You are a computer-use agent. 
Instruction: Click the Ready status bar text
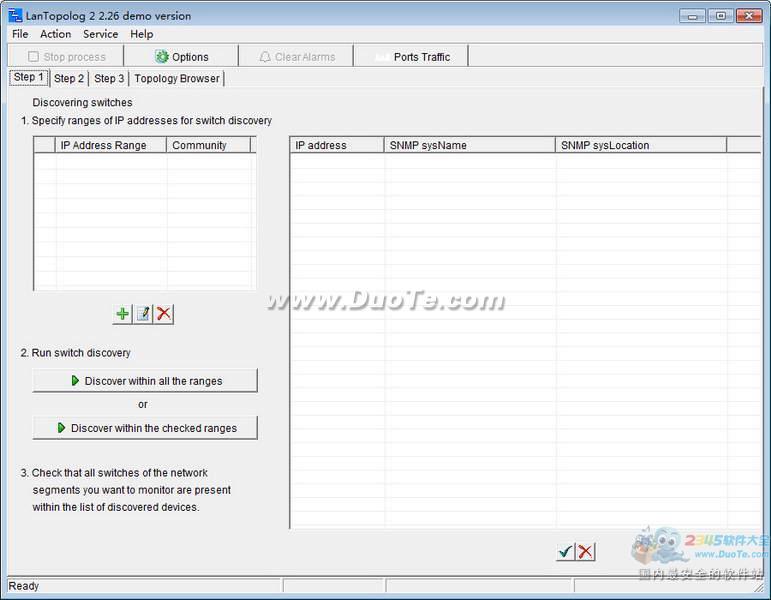tap(24, 586)
